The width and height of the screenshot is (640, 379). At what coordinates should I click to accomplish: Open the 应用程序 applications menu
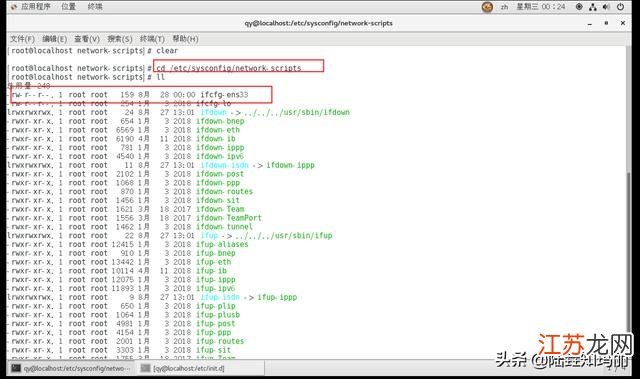(x=36, y=7)
